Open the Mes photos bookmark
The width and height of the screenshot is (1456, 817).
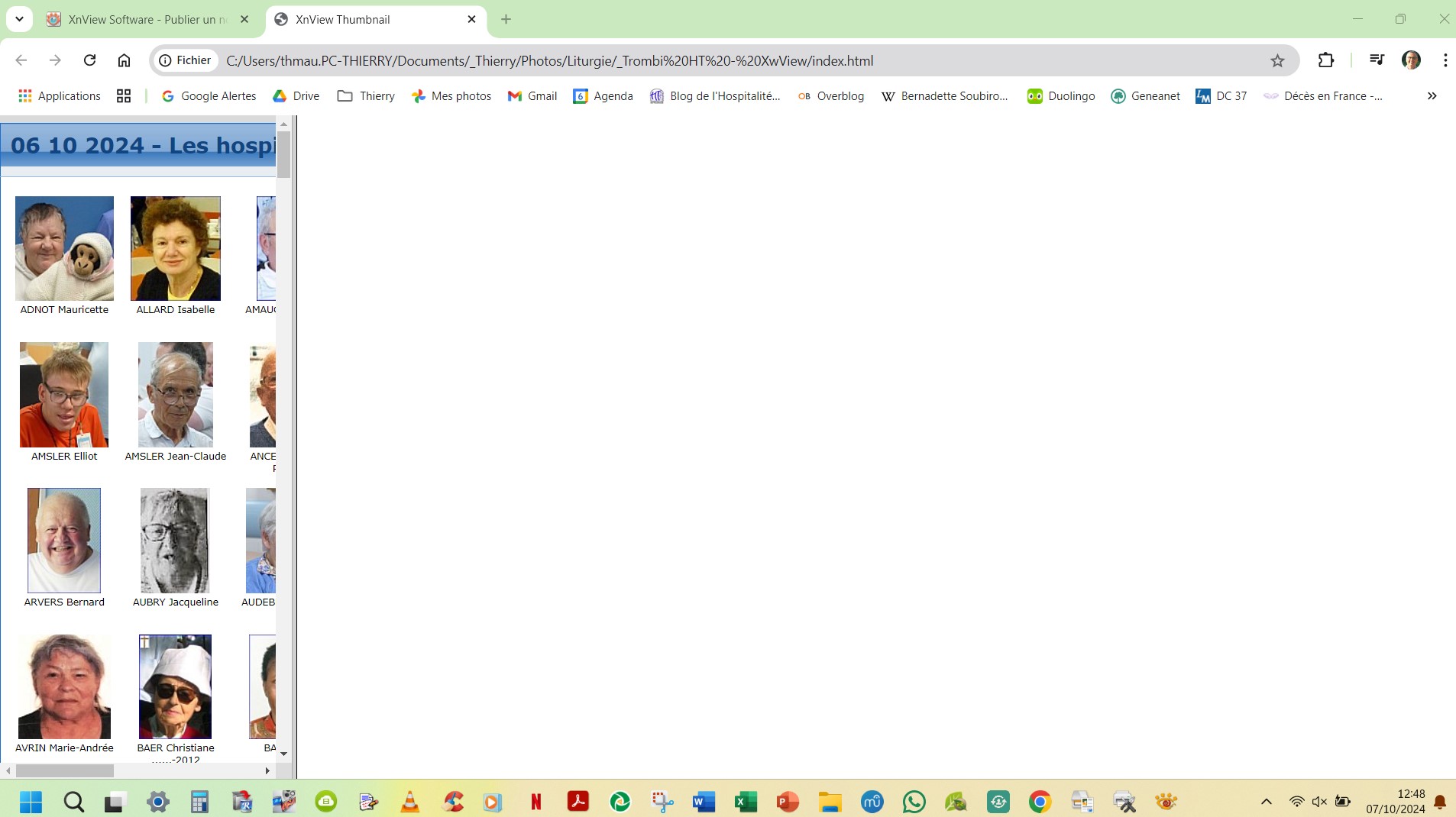[x=451, y=95]
